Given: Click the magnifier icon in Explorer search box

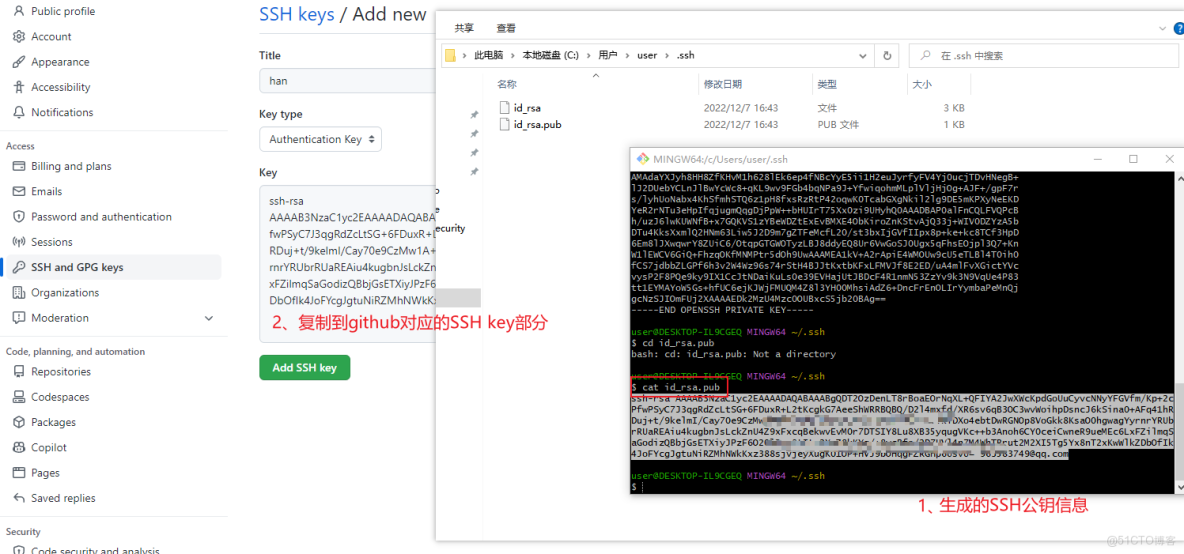Looking at the screenshot, I should pyautogui.click(x=925, y=56).
